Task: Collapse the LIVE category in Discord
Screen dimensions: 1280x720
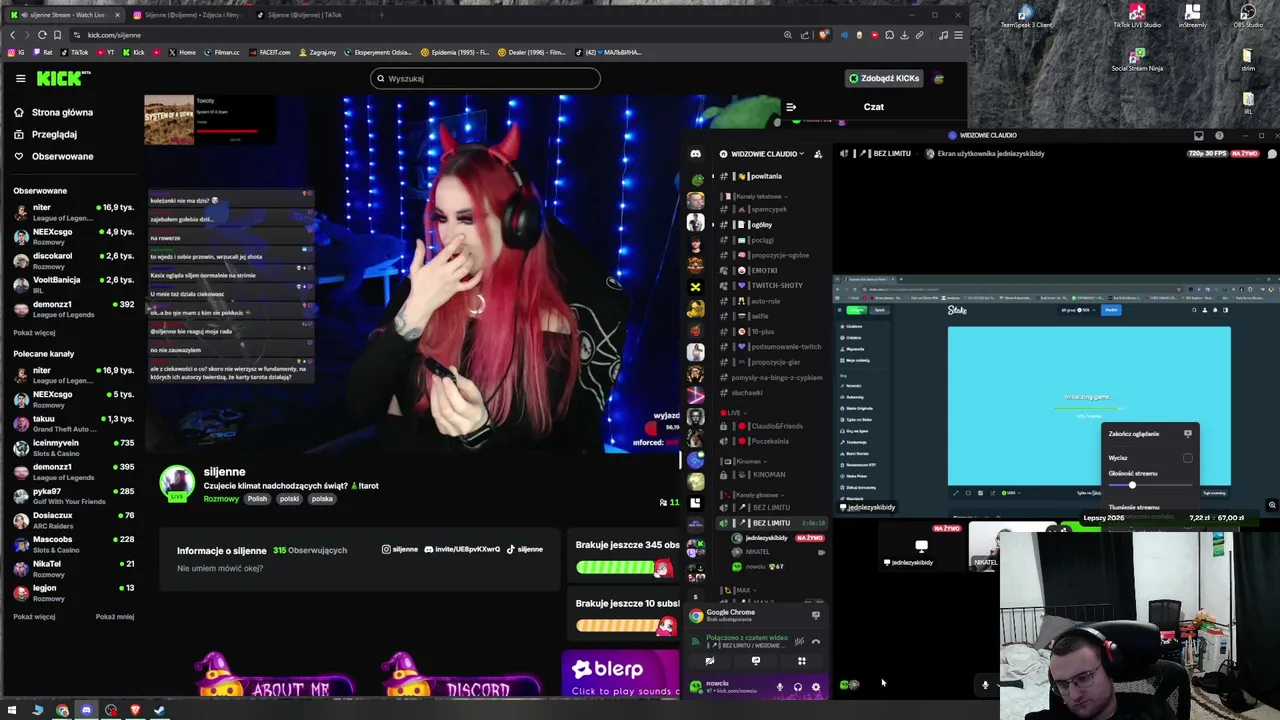Action: 732,412
